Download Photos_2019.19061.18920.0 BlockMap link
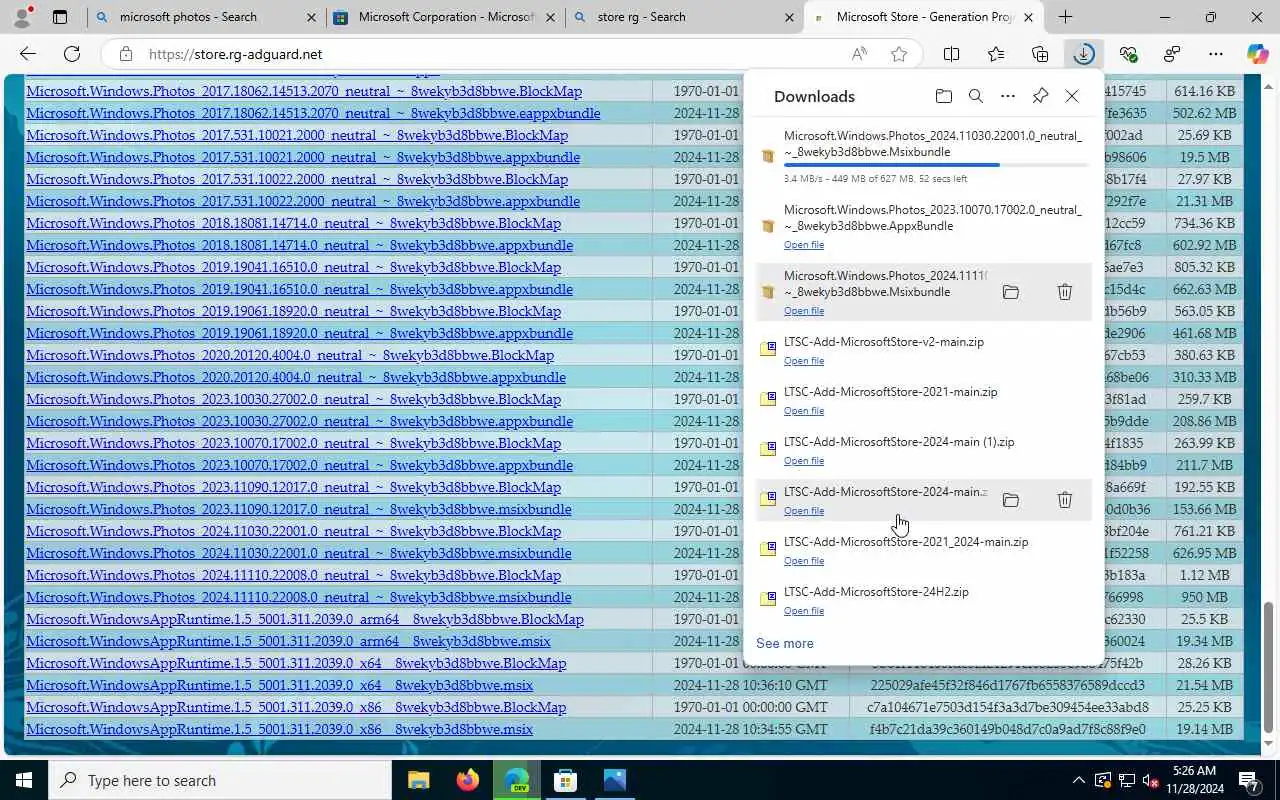The image size is (1280, 800). coord(293,311)
